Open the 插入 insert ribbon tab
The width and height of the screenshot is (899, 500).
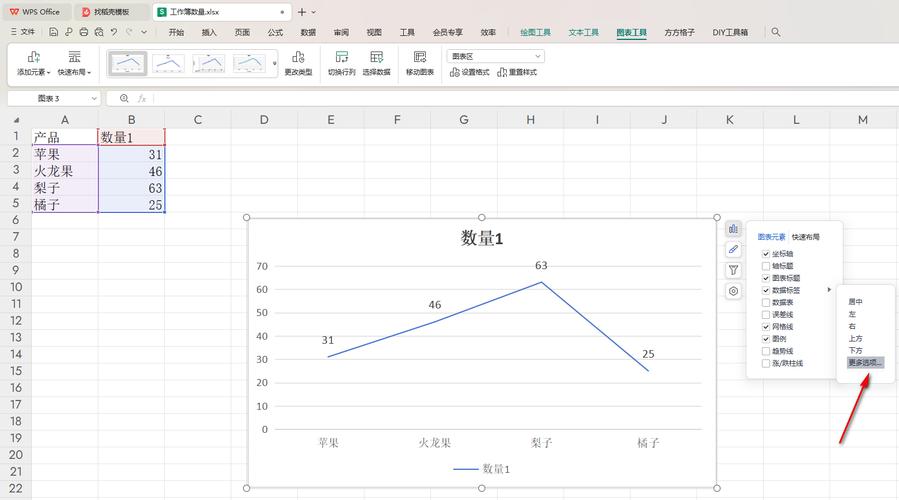[209, 32]
